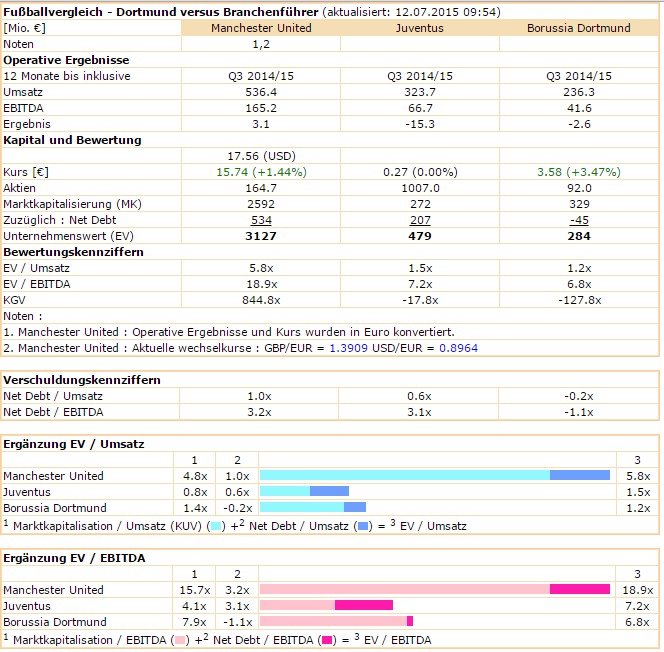The width and height of the screenshot is (664, 652).
Task: Click Manchester United net debt link 534
Action: 261,220
